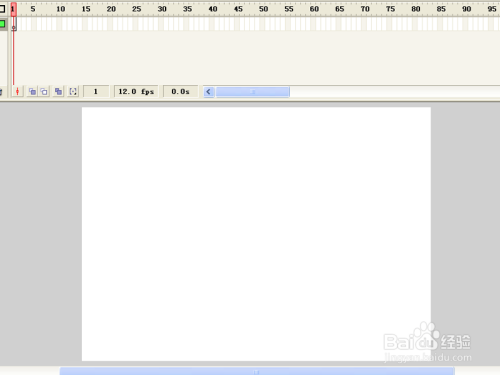This screenshot has height=375, width=500.
Task: Enable Onion Skin Outlines button
Action: coord(44,91)
